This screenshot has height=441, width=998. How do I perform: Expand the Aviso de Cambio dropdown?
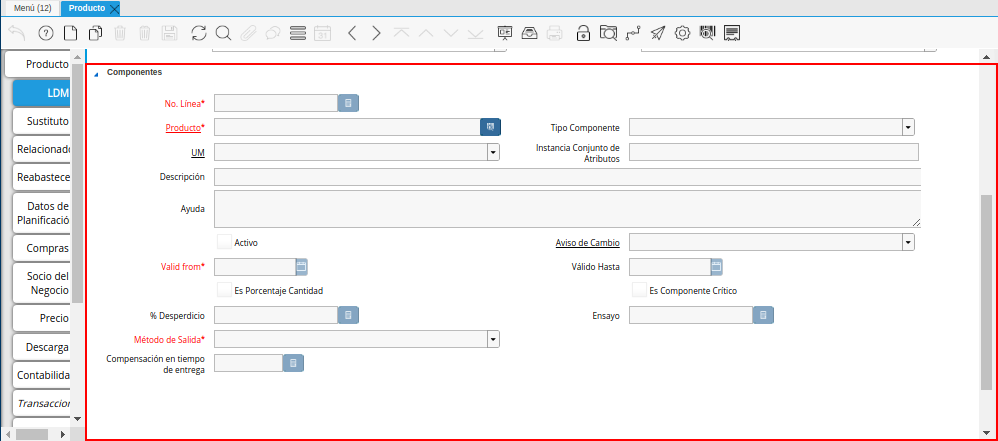click(908, 242)
